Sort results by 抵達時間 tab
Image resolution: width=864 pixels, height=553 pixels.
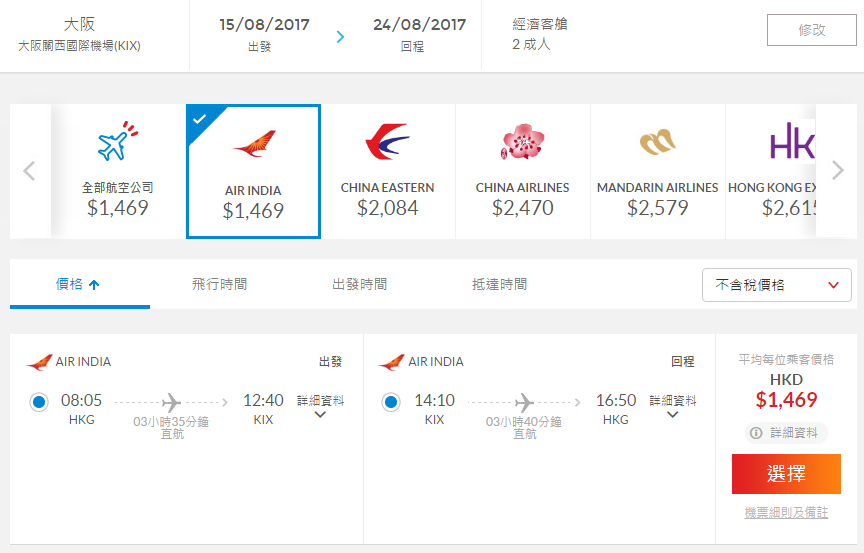tap(499, 284)
